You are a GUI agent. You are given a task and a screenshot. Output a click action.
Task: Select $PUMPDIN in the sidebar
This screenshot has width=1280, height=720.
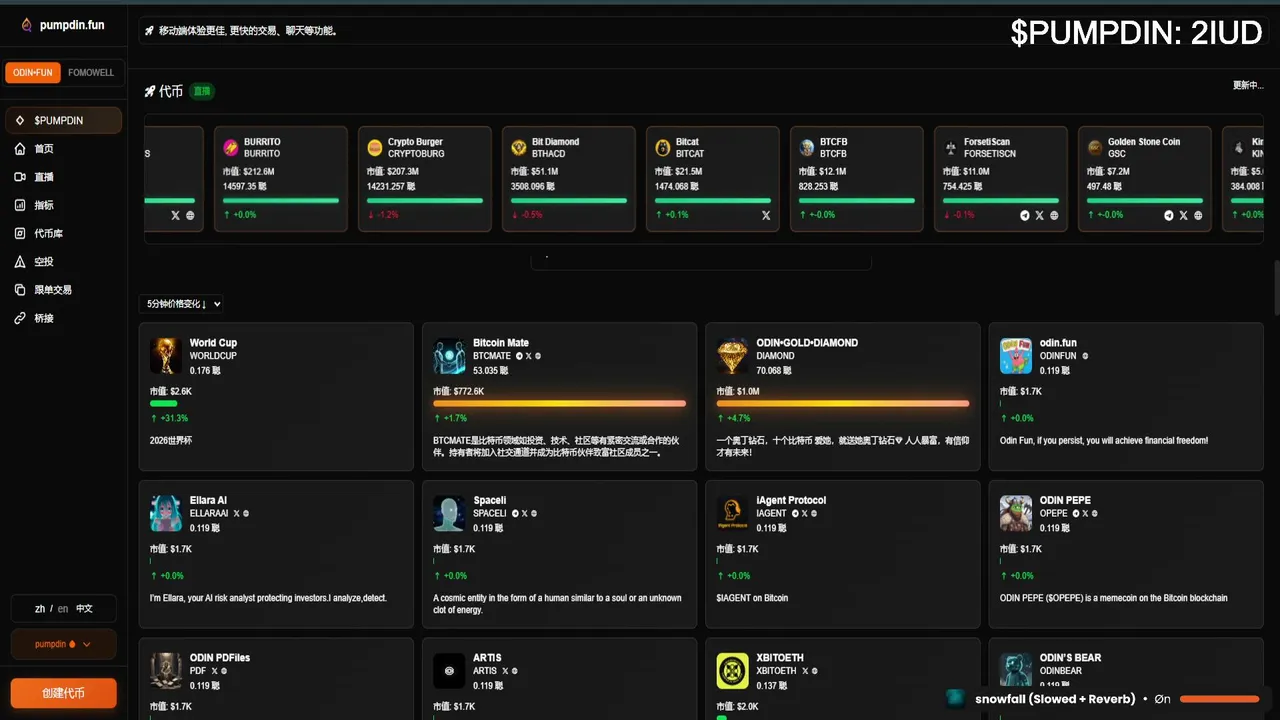click(x=64, y=120)
